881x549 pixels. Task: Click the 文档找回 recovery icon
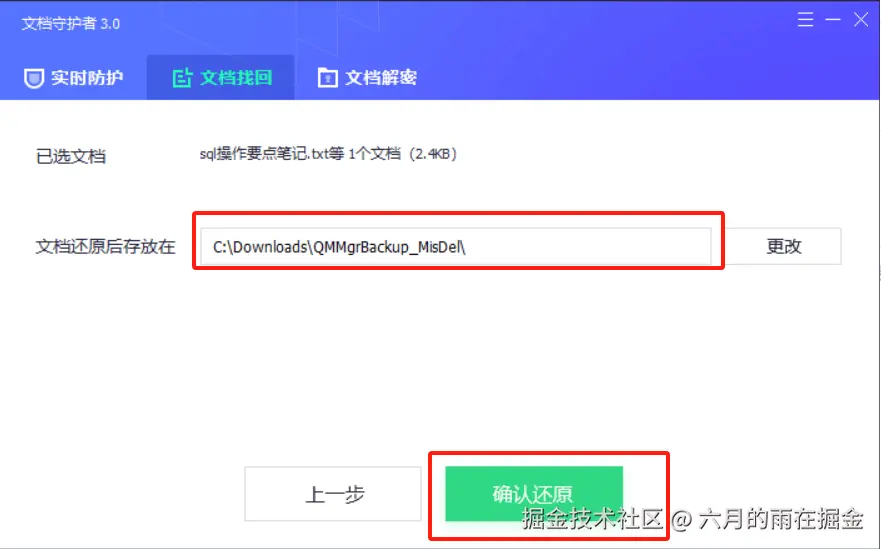pyautogui.click(x=182, y=78)
